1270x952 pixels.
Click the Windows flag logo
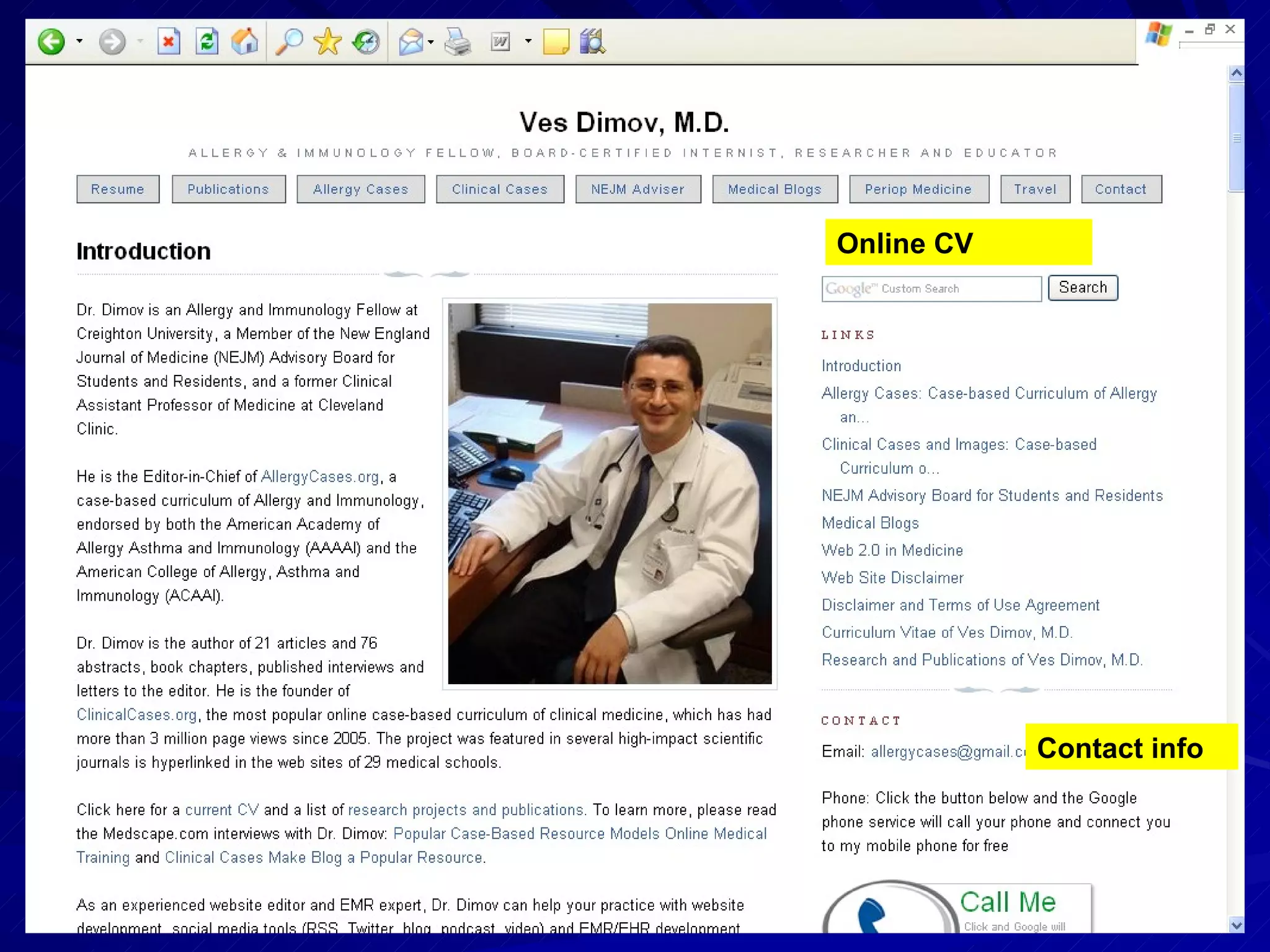click(x=1158, y=33)
